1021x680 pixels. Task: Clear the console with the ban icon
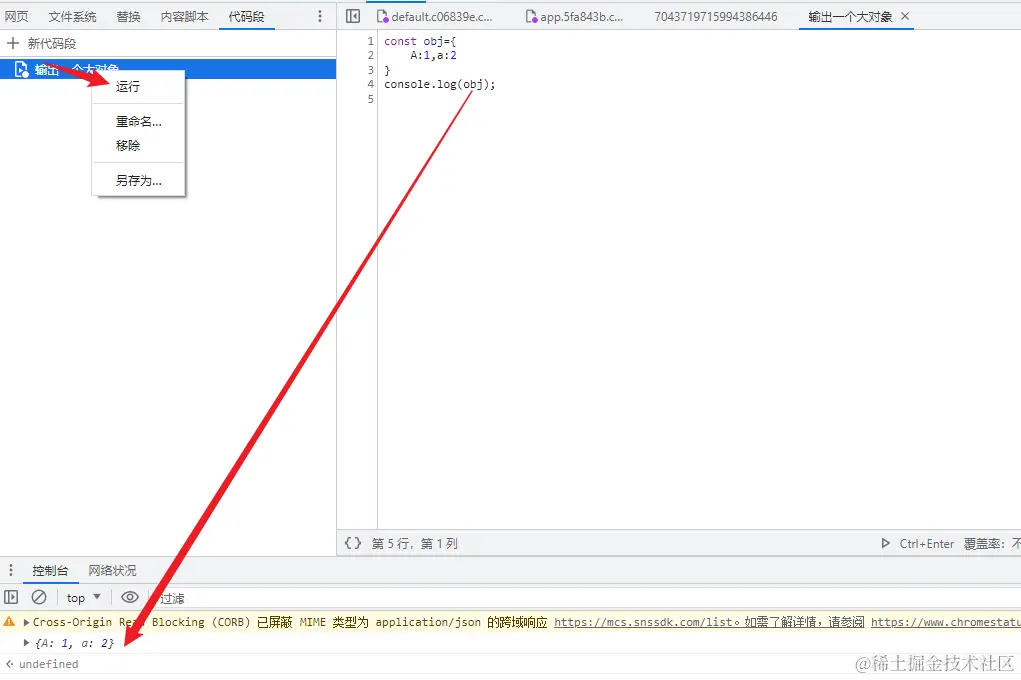[39, 597]
